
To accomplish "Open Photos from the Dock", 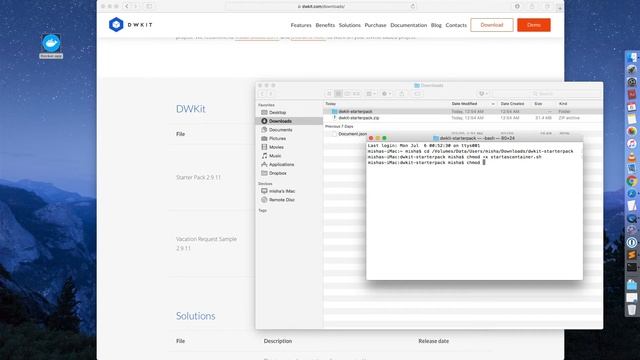I will [632, 131].
